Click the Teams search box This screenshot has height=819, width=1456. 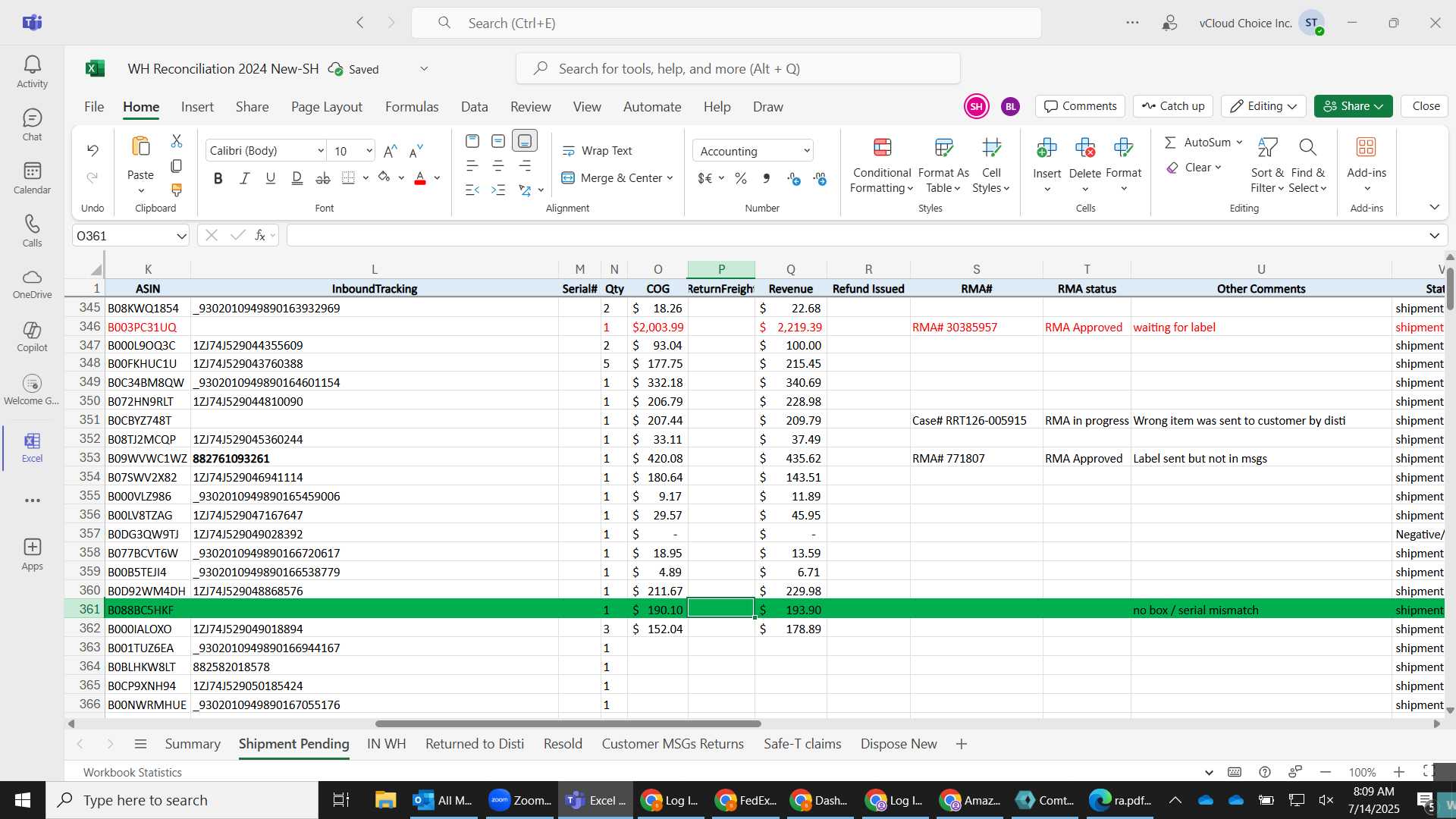click(x=726, y=23)
